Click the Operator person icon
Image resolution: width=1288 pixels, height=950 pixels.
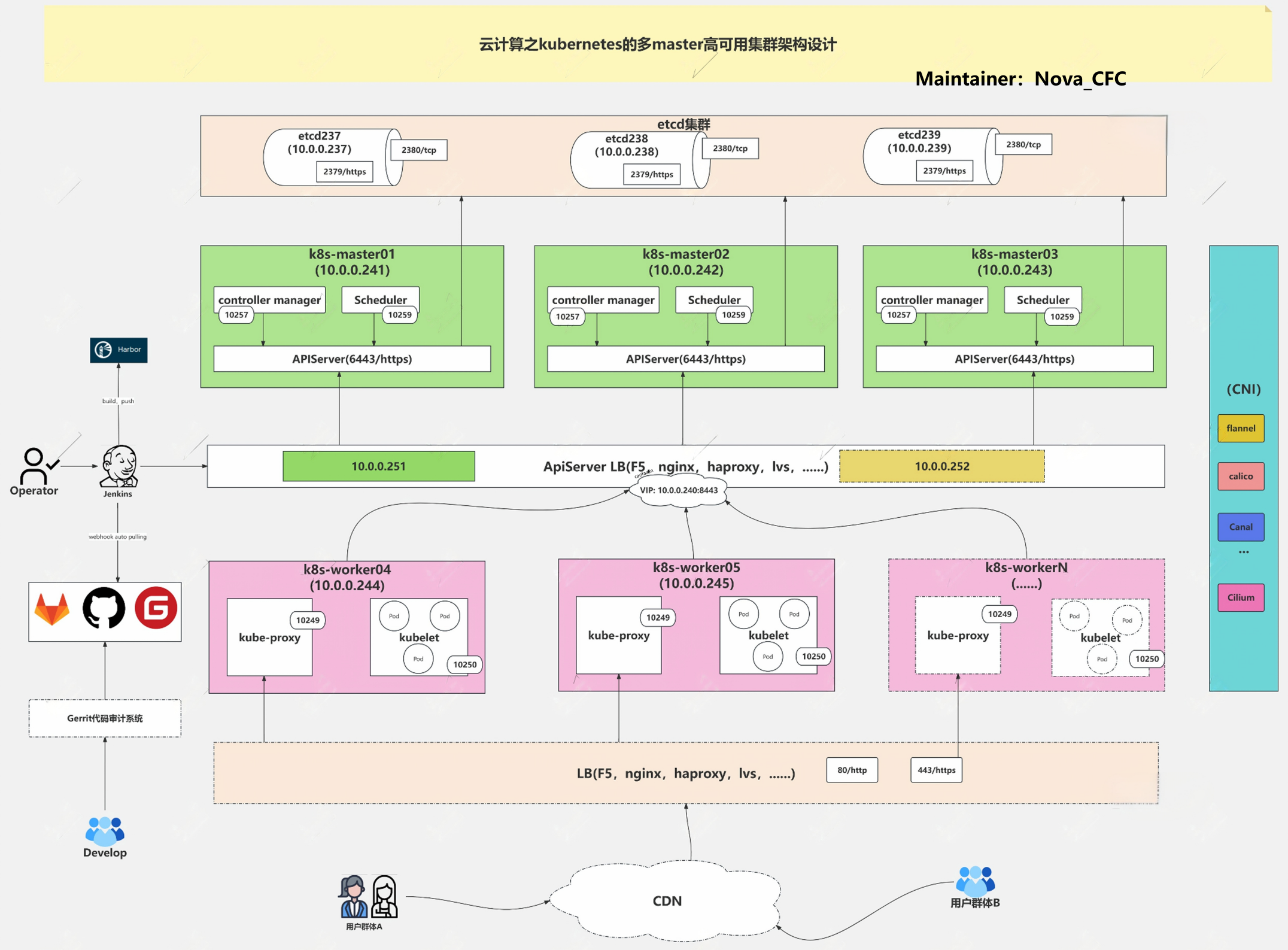tap(35, 466)
